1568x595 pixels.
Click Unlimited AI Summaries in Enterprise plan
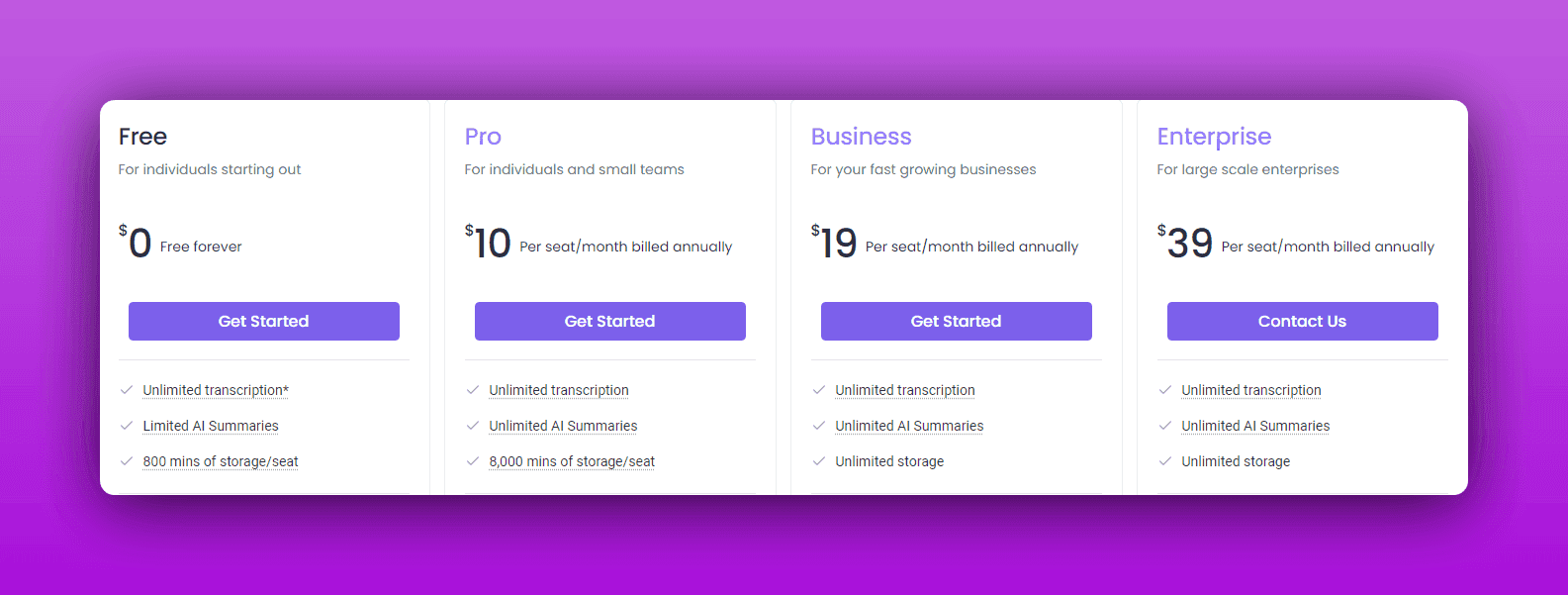1255,426
